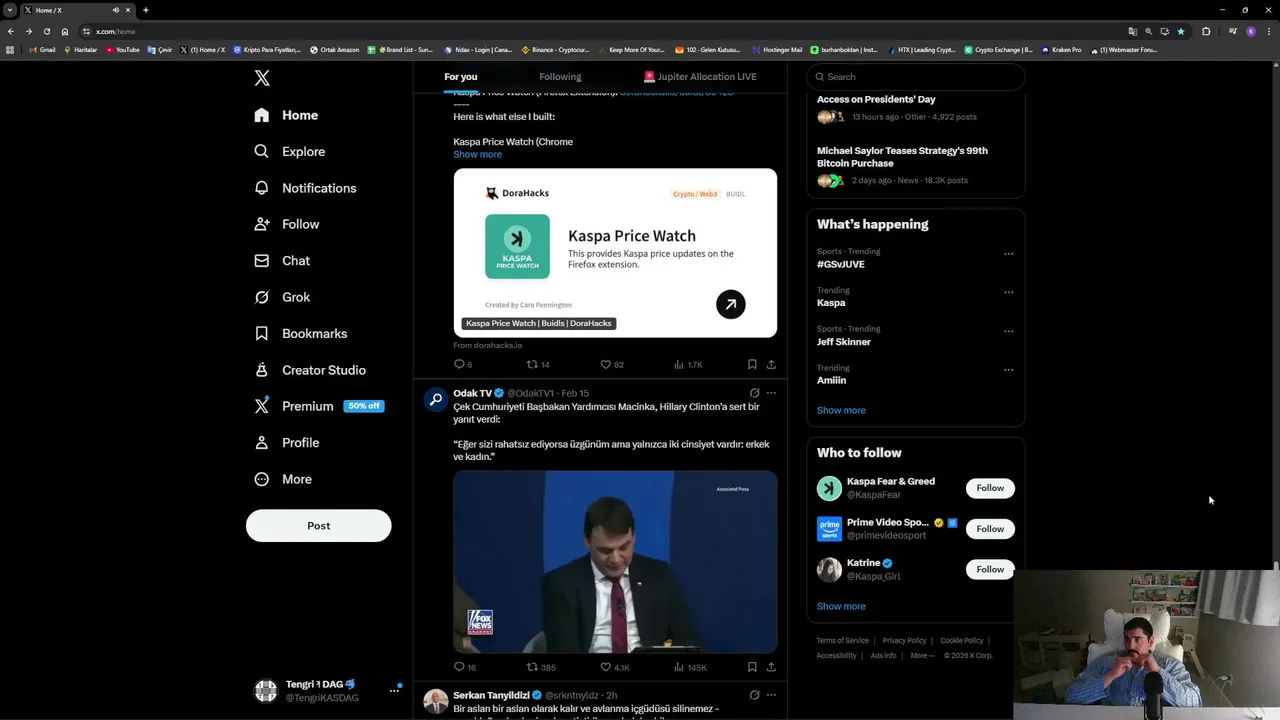The image size is (1280, 720).
Task: Show more Who to follow suggestions
Action: point(841,606)
